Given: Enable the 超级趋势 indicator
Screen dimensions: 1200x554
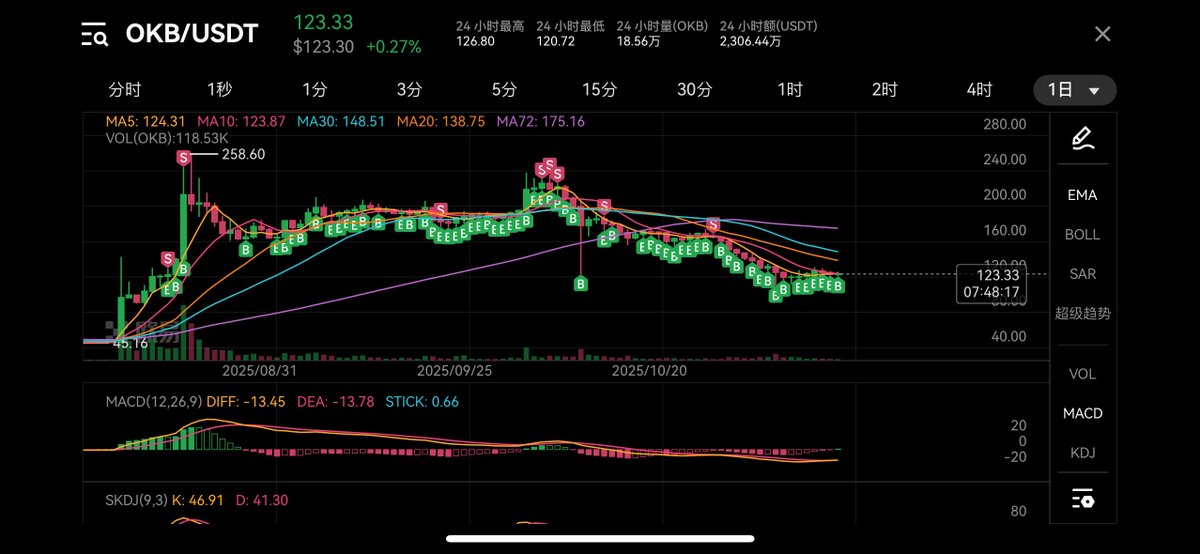Looking at the screenshot, I should pos(1082,313).
